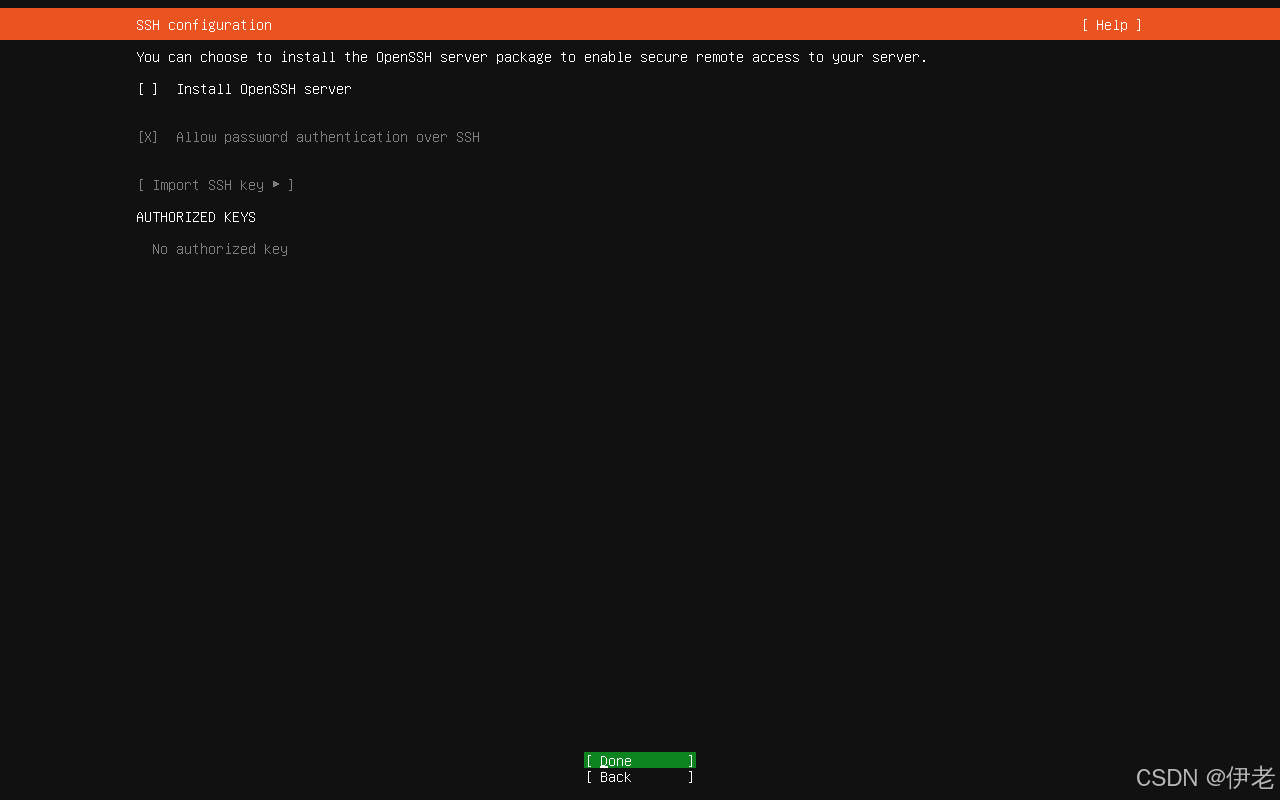Go back with the Back button
This screenshot has width=1280, height=800.
[640, 777]
